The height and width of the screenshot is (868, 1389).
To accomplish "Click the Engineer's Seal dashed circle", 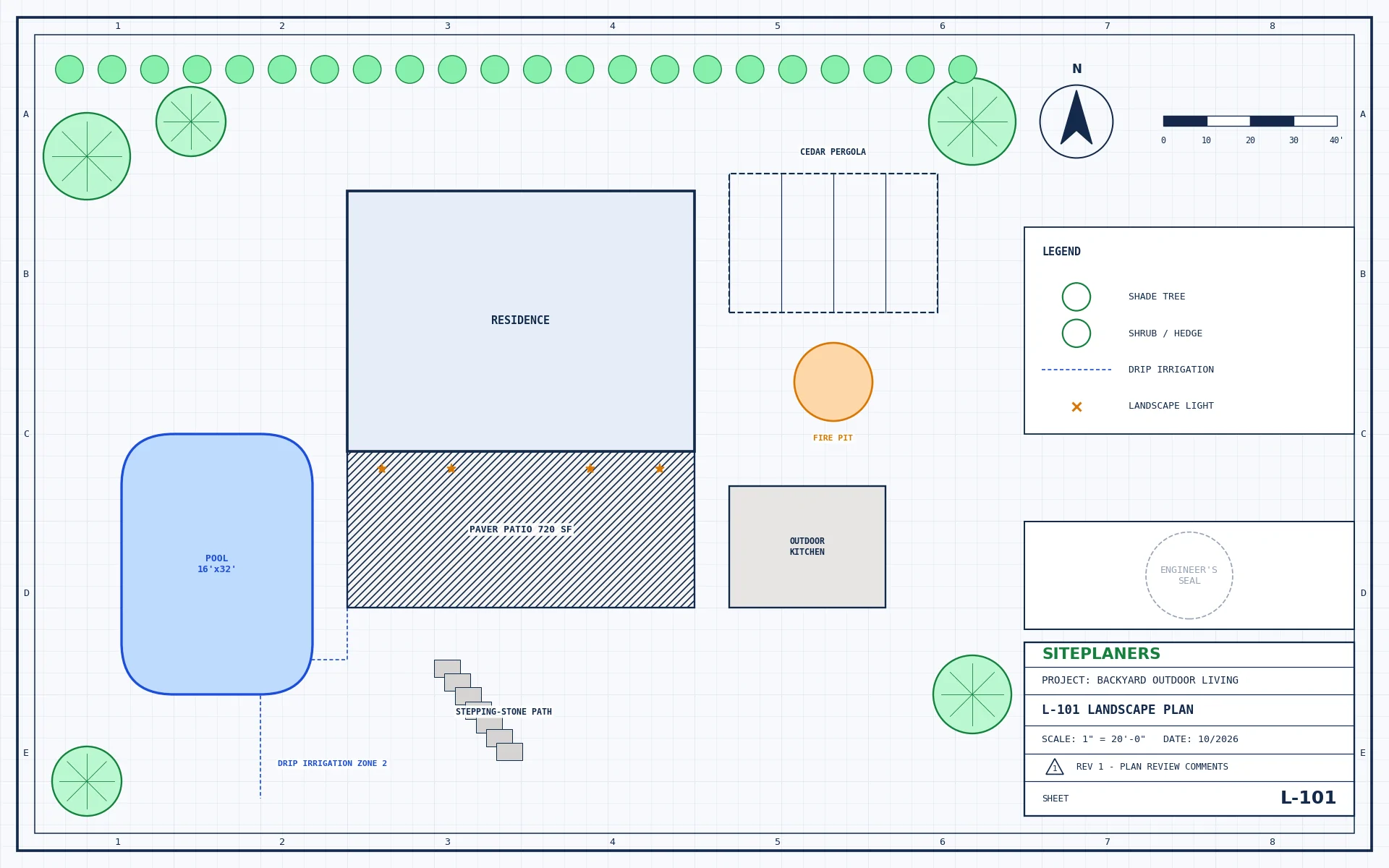I will [1189, 576].
